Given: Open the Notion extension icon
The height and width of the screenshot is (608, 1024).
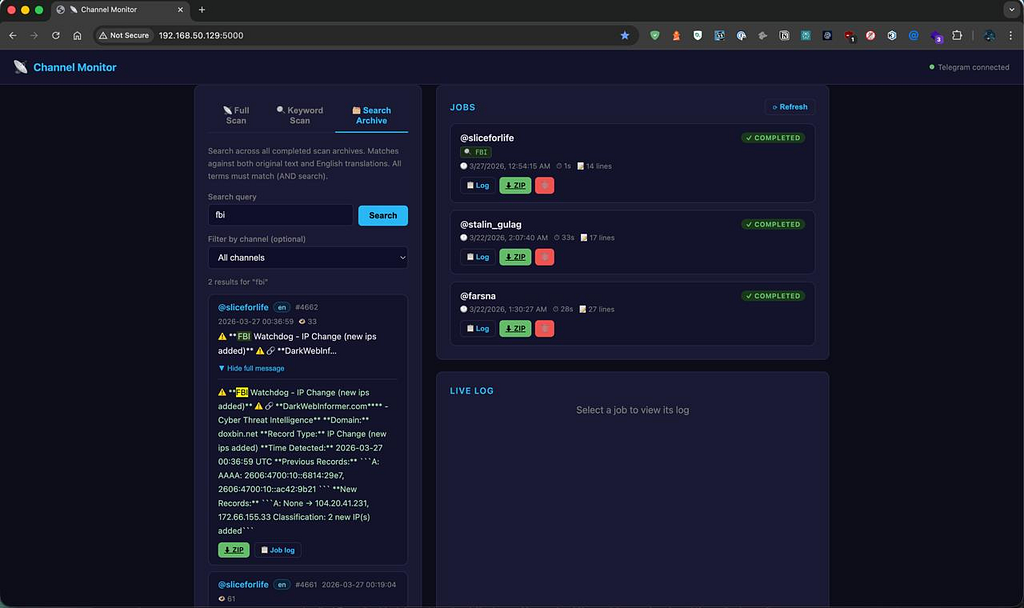Looking at the screenshot, I should point(784,35).
